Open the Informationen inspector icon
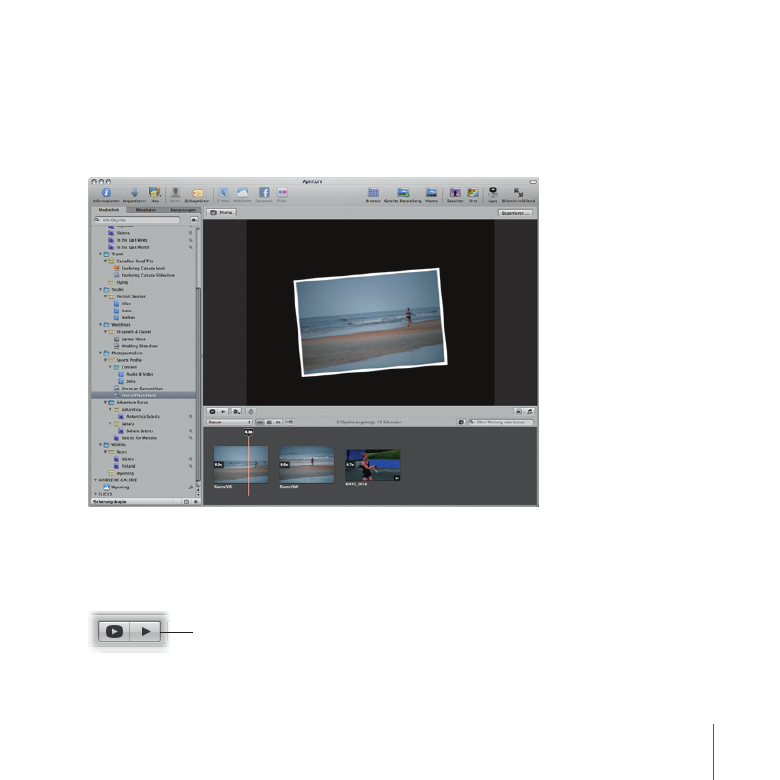 pos(106,193)
